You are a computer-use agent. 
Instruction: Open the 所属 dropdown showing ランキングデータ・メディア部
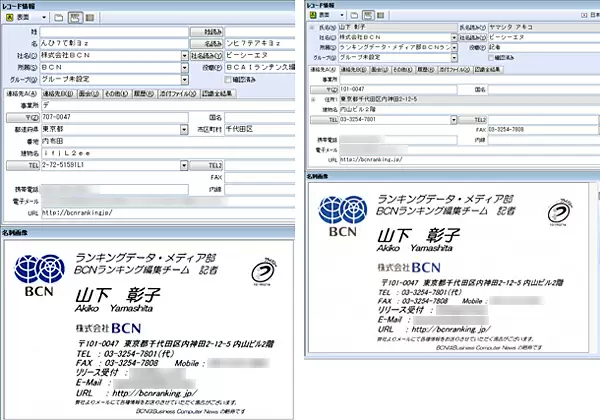pyautogui.click(x=454, y=47)
